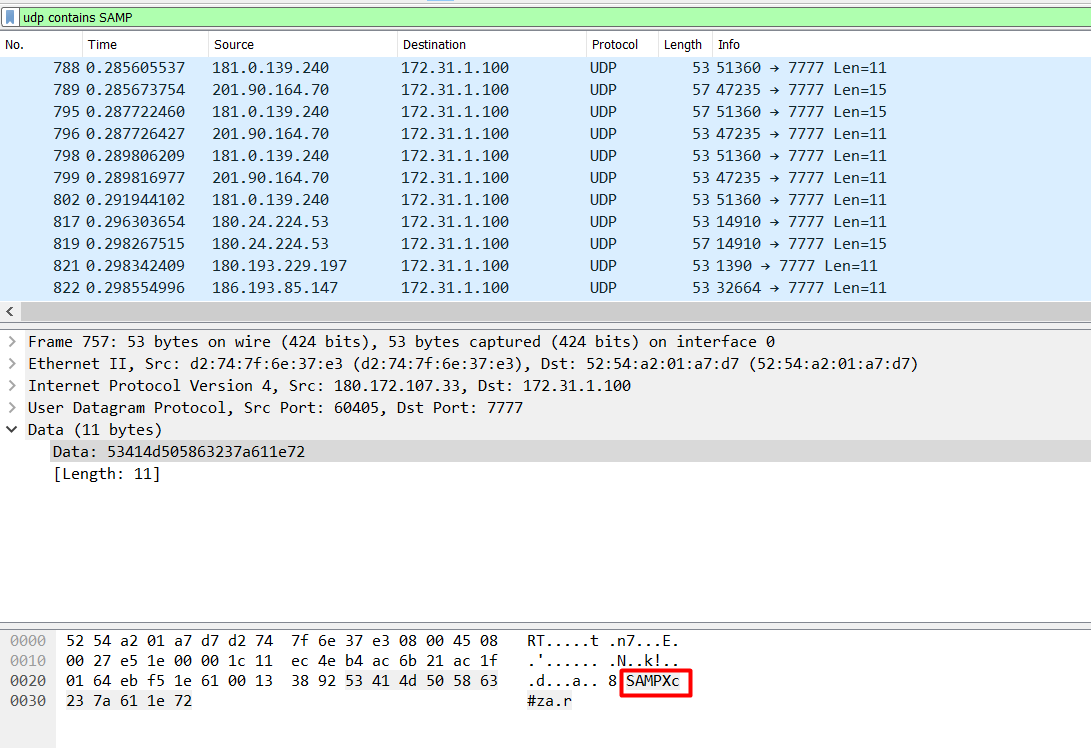Image resolution: width=1091 pixels, height=748 pixels.
Task: Select packet number 789 from 201.90.164.70
Action: click(546, 90)
